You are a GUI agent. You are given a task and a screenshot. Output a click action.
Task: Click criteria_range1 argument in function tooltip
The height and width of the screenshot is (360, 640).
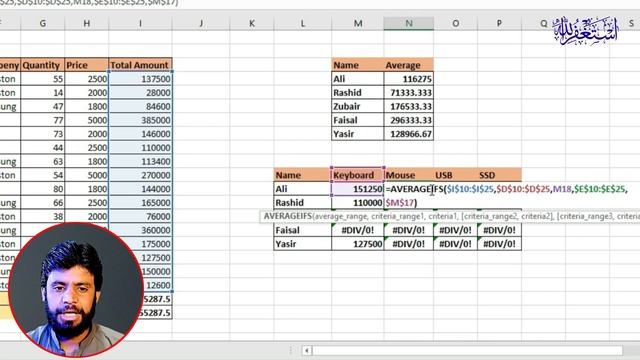(x=397, y=216)
